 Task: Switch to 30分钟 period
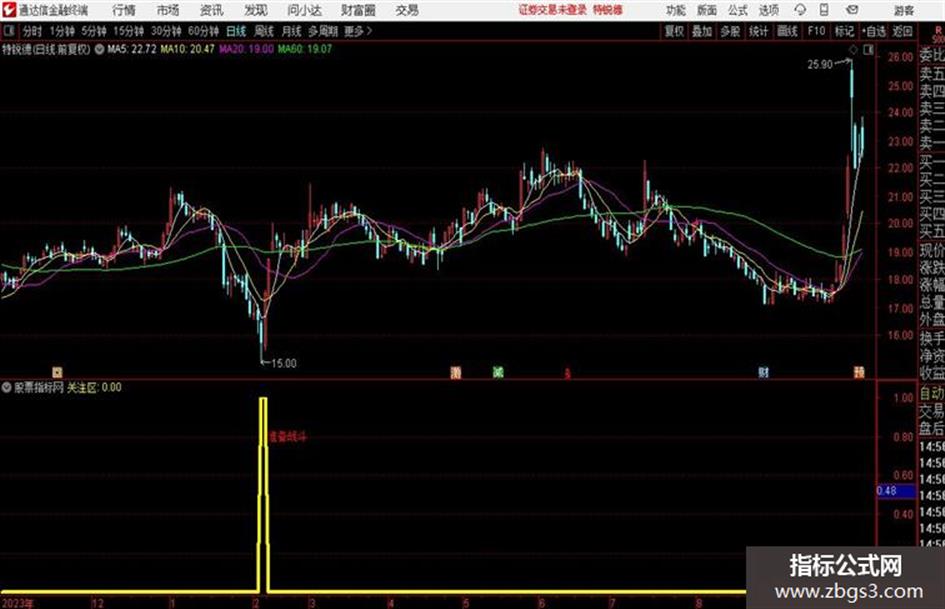coord(166,31)
